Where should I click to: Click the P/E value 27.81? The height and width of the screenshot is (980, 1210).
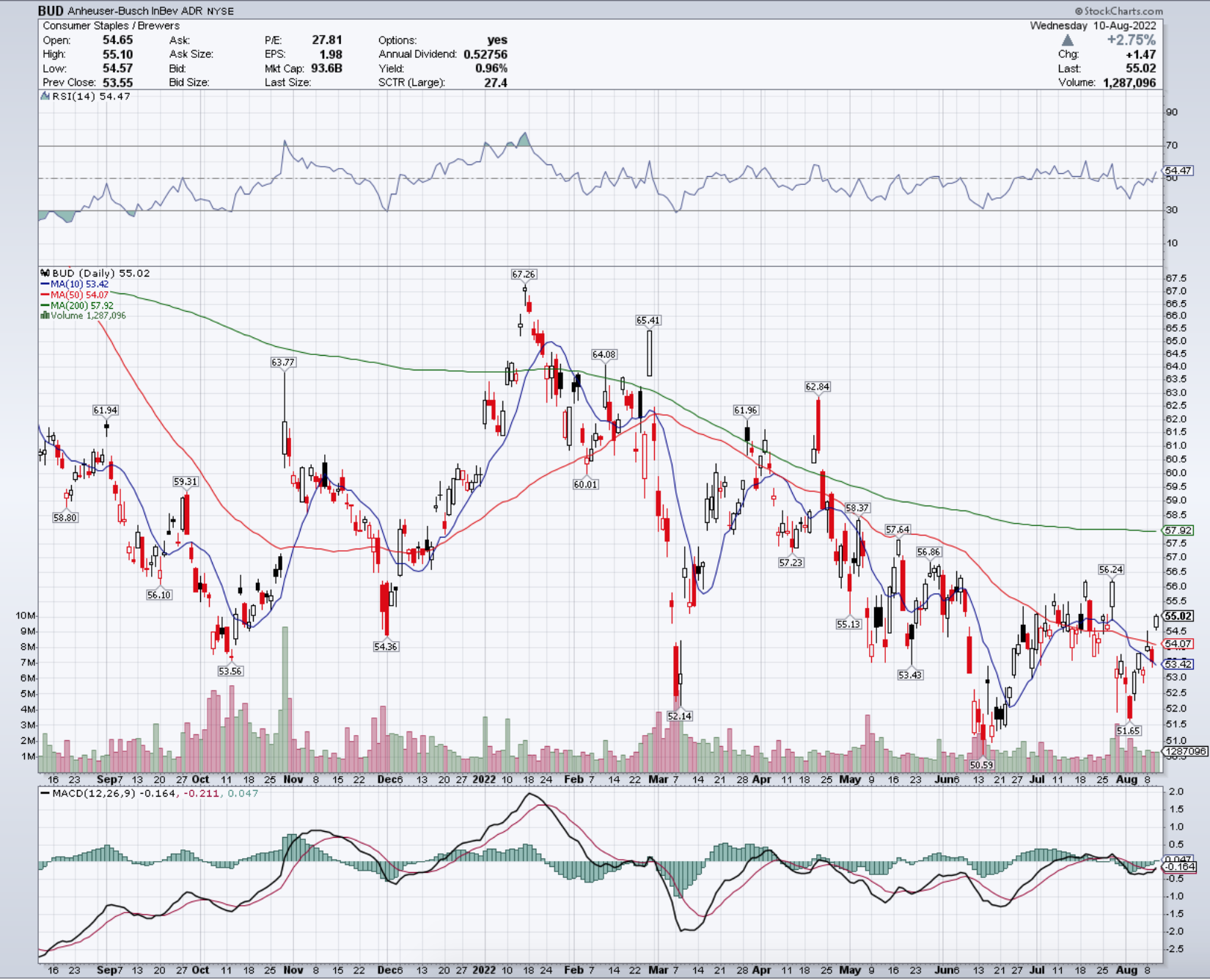point(327,40)
